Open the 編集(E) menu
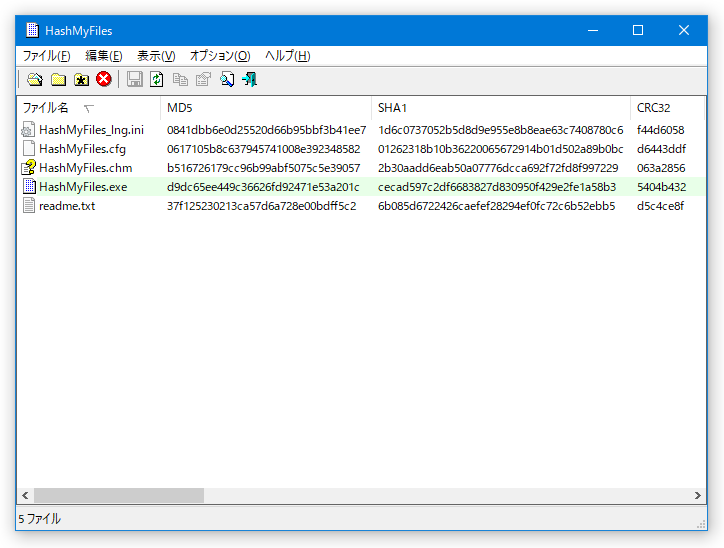This screenshot has height=548, width=724. 104,56
